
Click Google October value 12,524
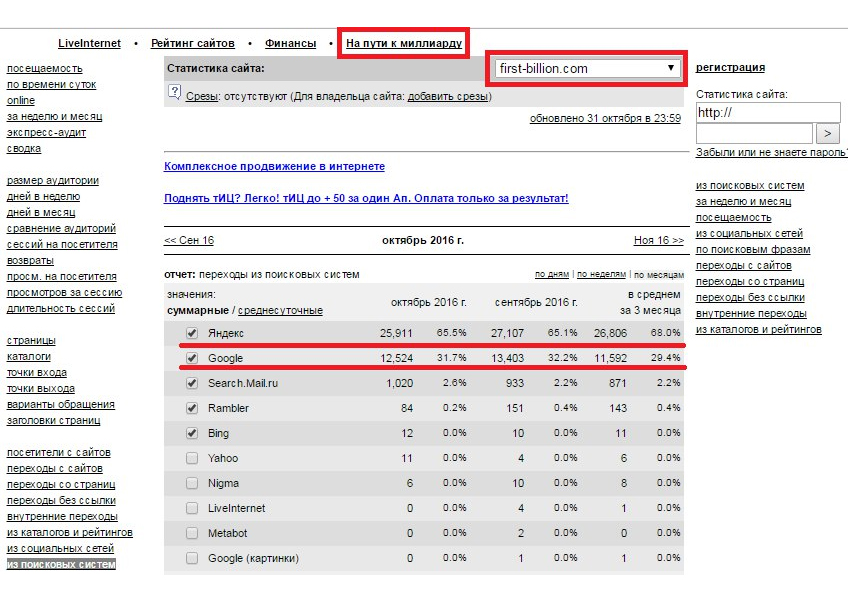pyautogui.click(x=396, y=358)
